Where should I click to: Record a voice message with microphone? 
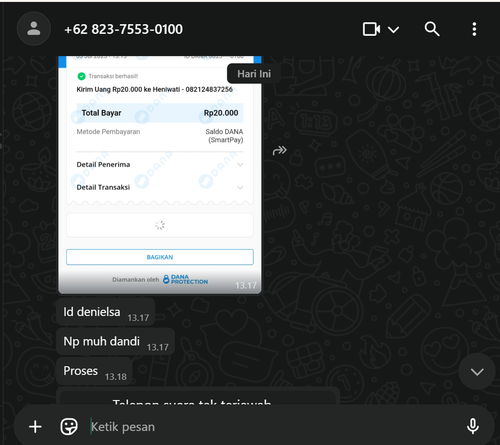point(473,426)
